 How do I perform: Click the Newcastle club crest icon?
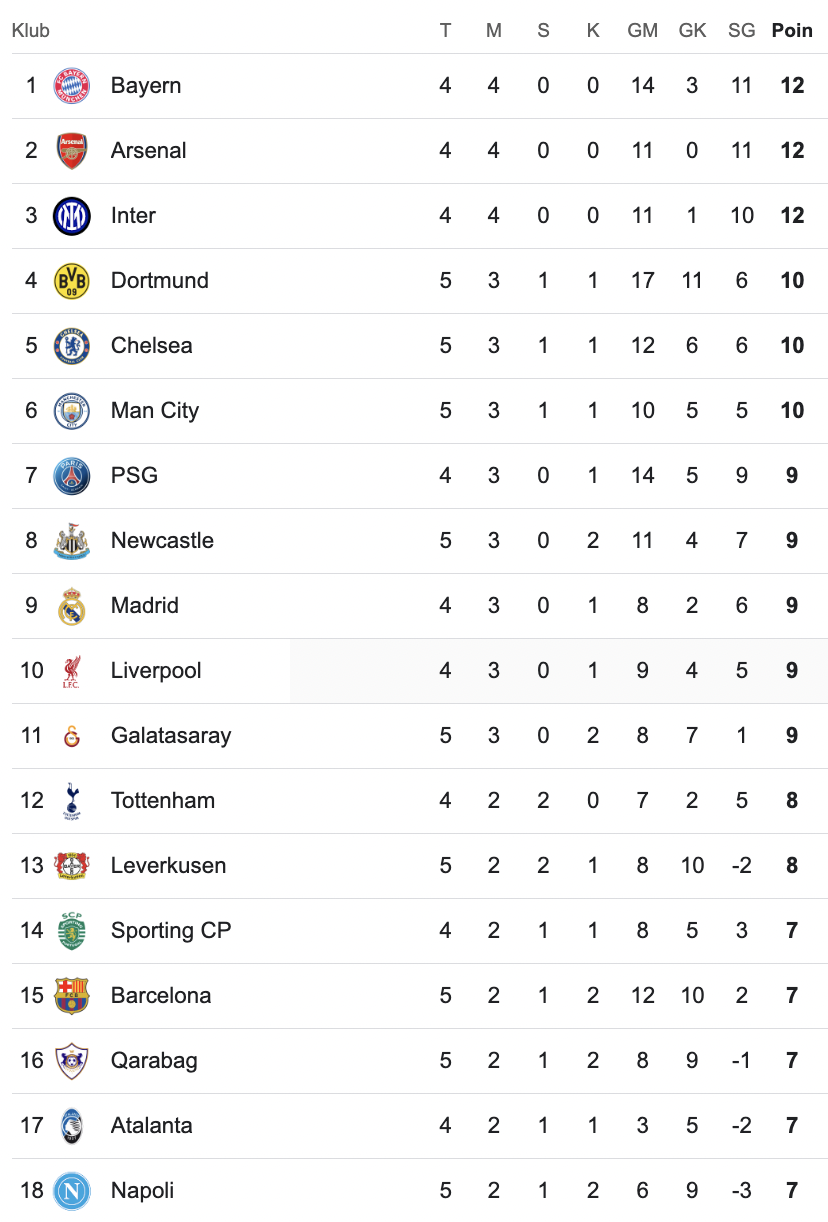coord(71,541)
